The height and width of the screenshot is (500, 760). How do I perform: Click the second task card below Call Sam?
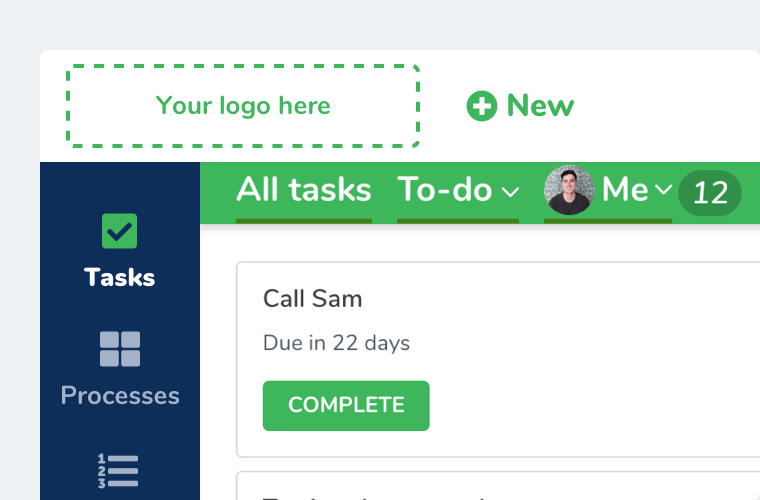(x=500, y=486)
